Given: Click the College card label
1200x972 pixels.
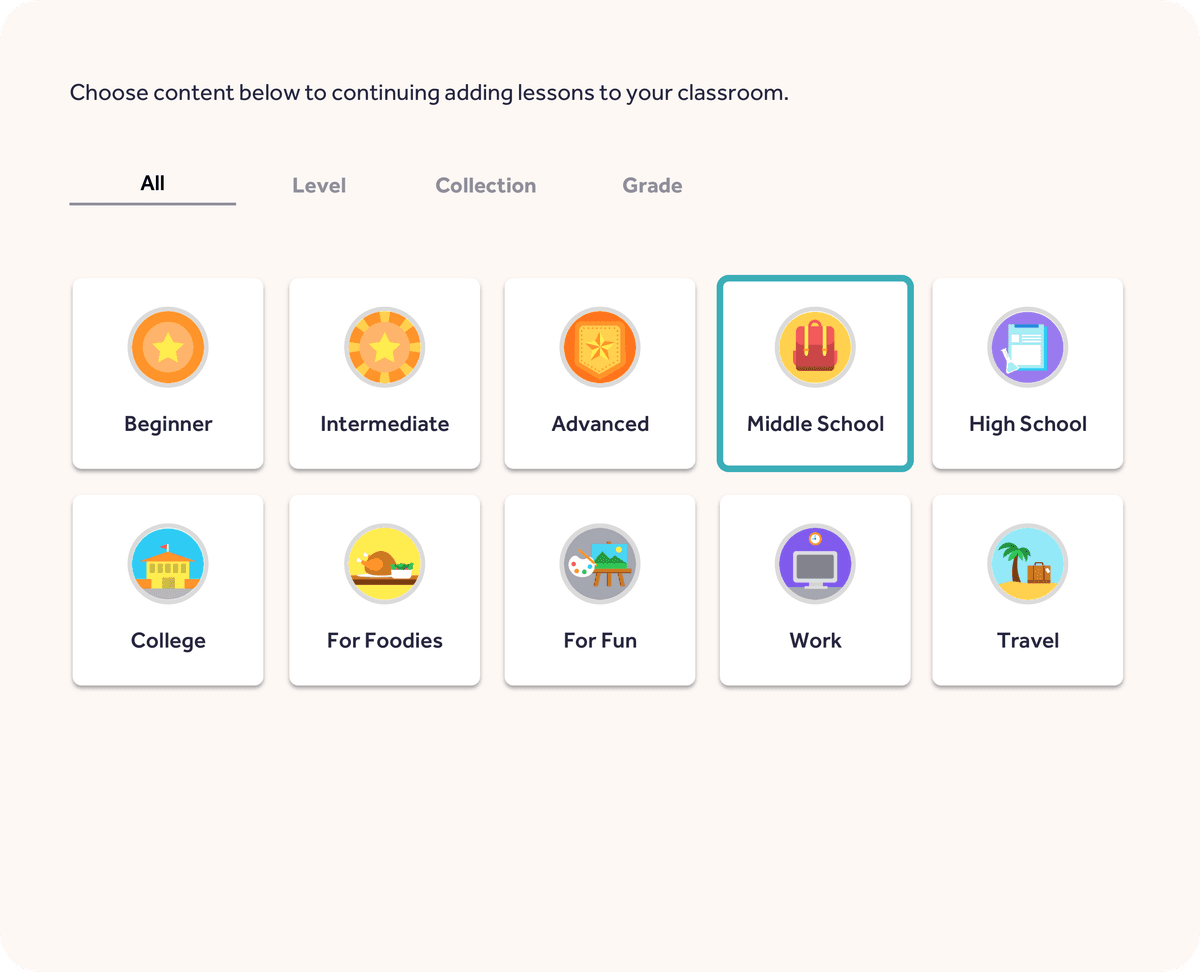Looking at the screenshot, I should click(x=168, y=641).
